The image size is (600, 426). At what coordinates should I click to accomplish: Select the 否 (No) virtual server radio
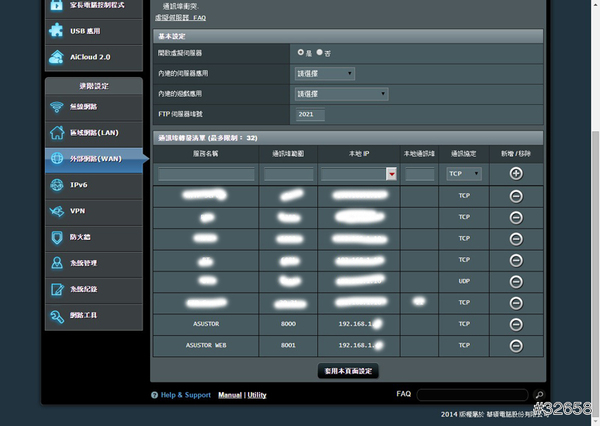(320, 51)
